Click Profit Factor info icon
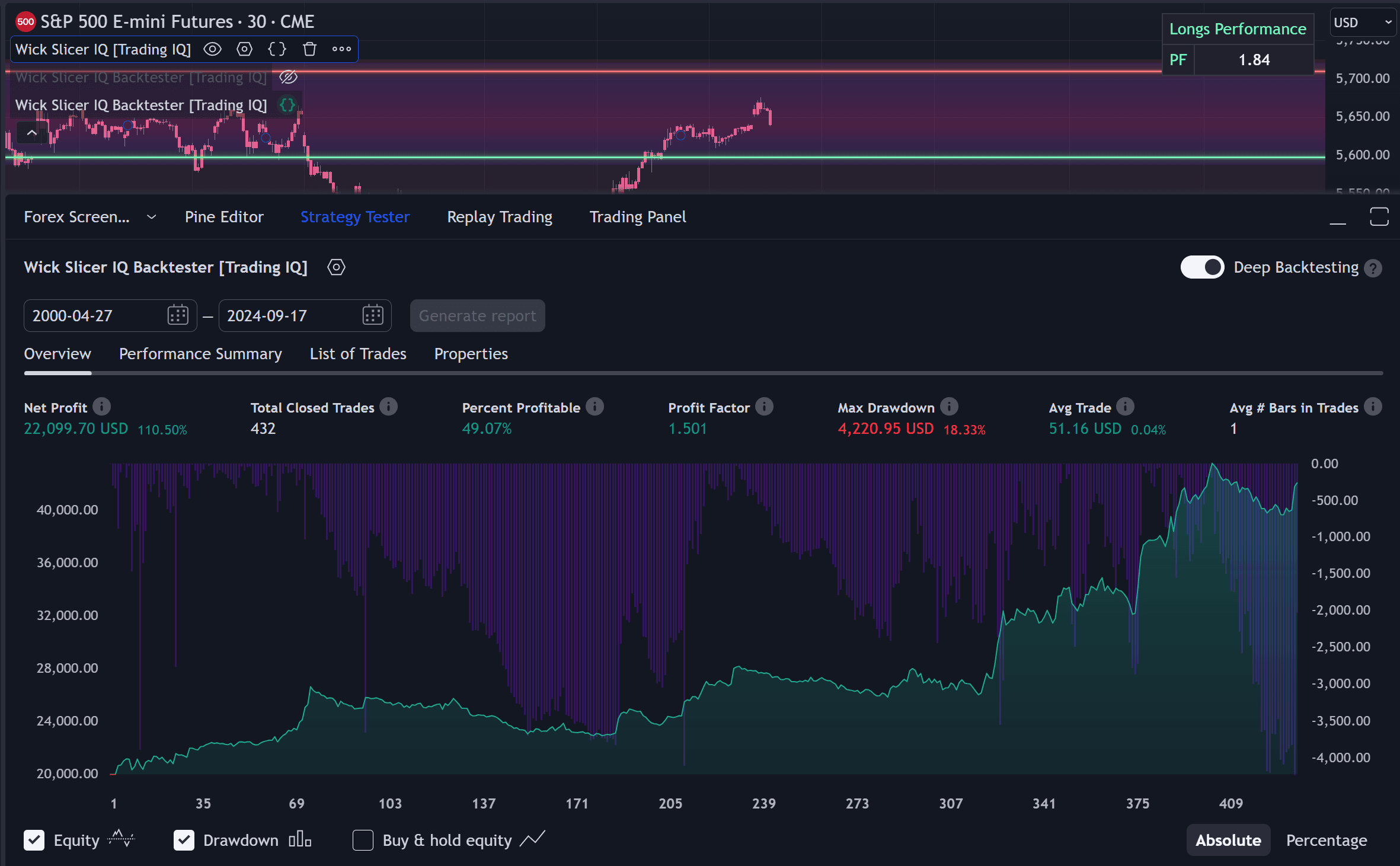This screenshot has height=866, width=1400. click(765, 407)
